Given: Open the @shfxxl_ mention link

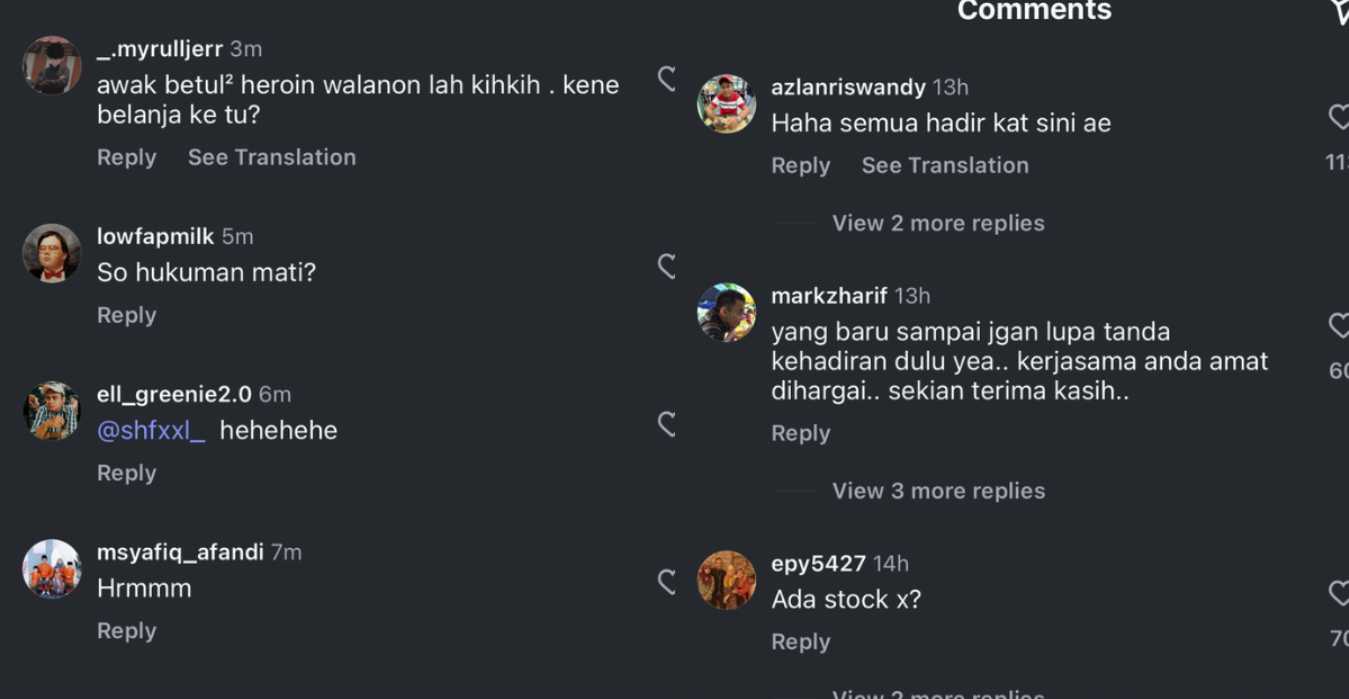Looking at the screenshot, I should pyautogui.click(x=151, y=431).
